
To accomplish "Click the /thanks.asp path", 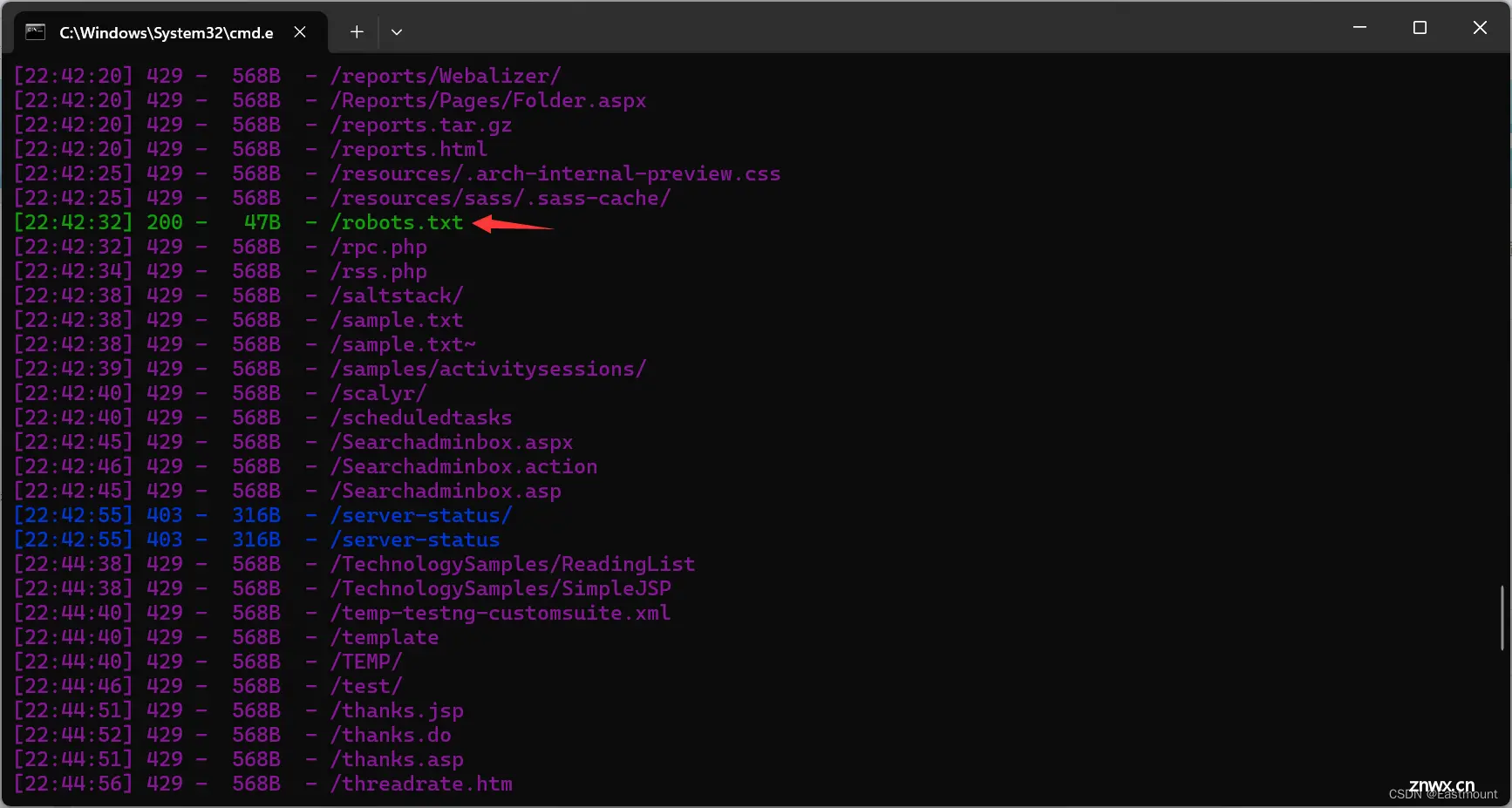I will (397, 760).
